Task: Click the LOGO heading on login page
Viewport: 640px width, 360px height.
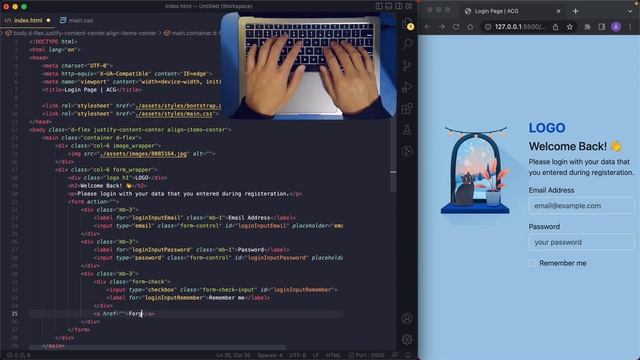Action: (547, 128)
